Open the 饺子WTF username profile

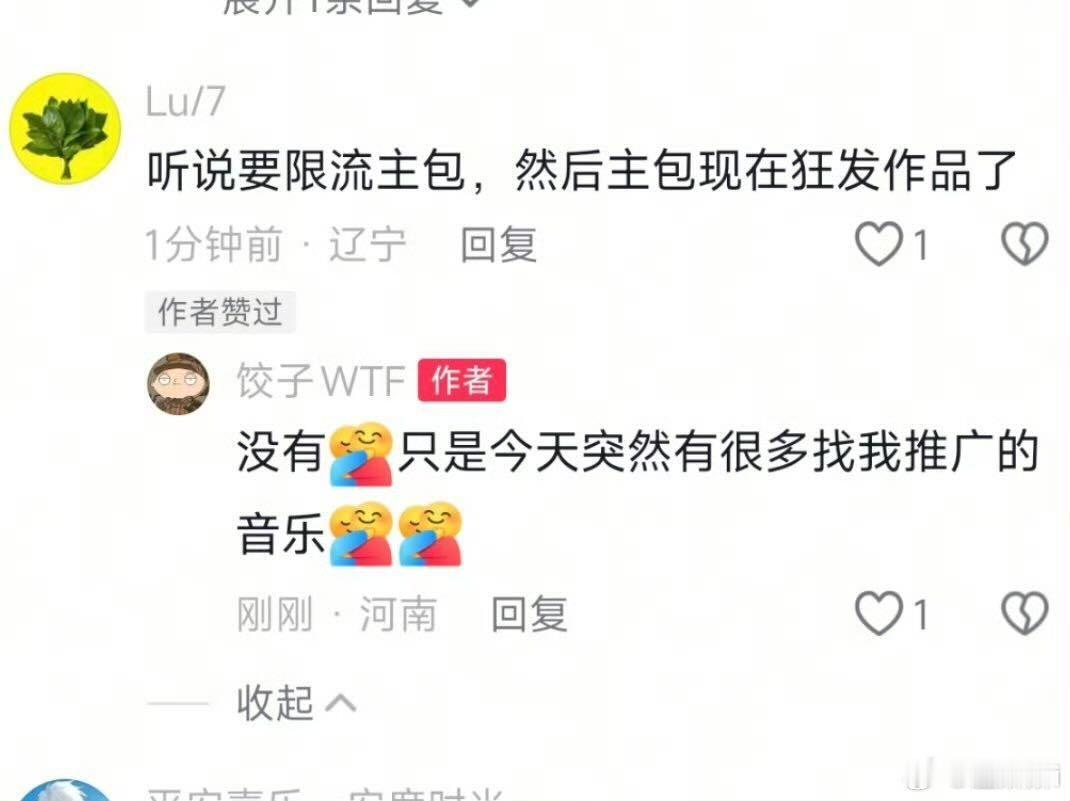tap(321, 380)
